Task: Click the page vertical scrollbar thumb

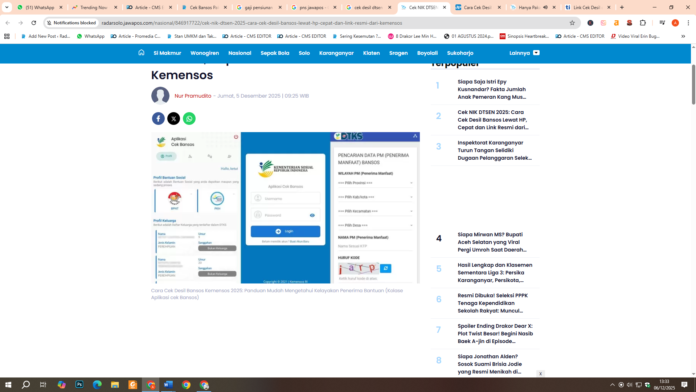Action: click(x=693, y=84)
